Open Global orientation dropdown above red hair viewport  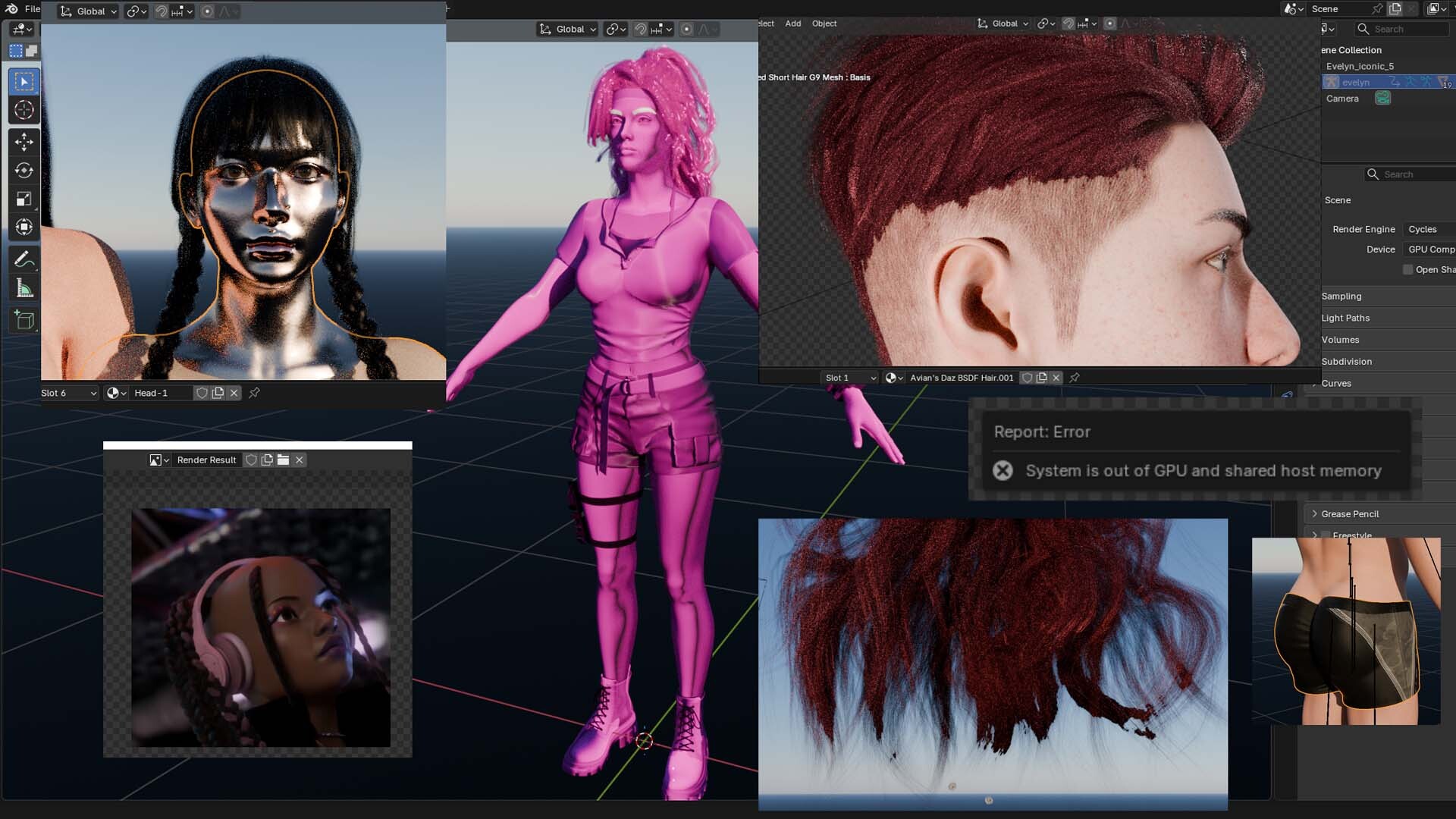(1003, 24)
